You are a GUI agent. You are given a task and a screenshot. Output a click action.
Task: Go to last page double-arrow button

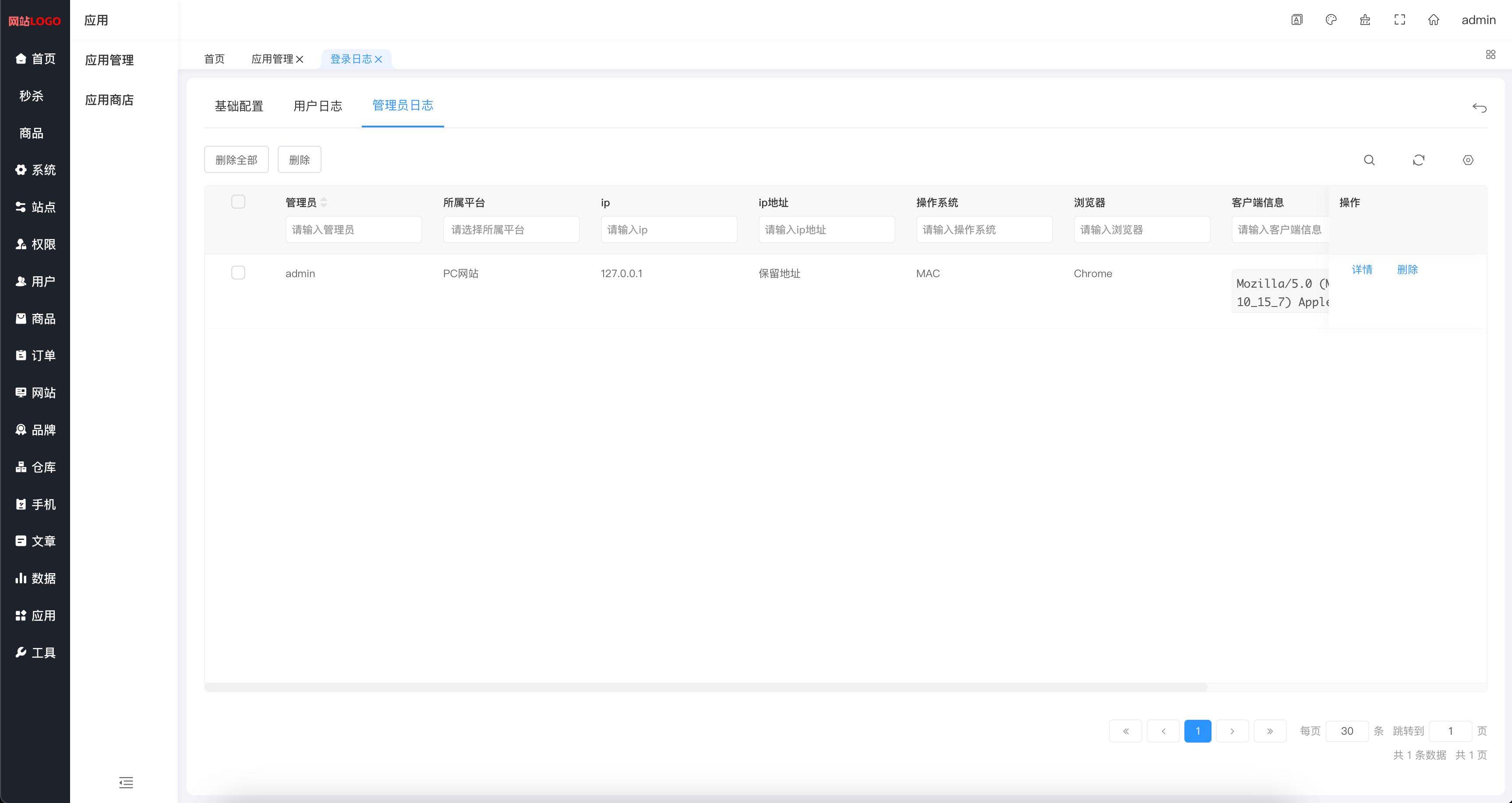click(x=1270, y=731)
